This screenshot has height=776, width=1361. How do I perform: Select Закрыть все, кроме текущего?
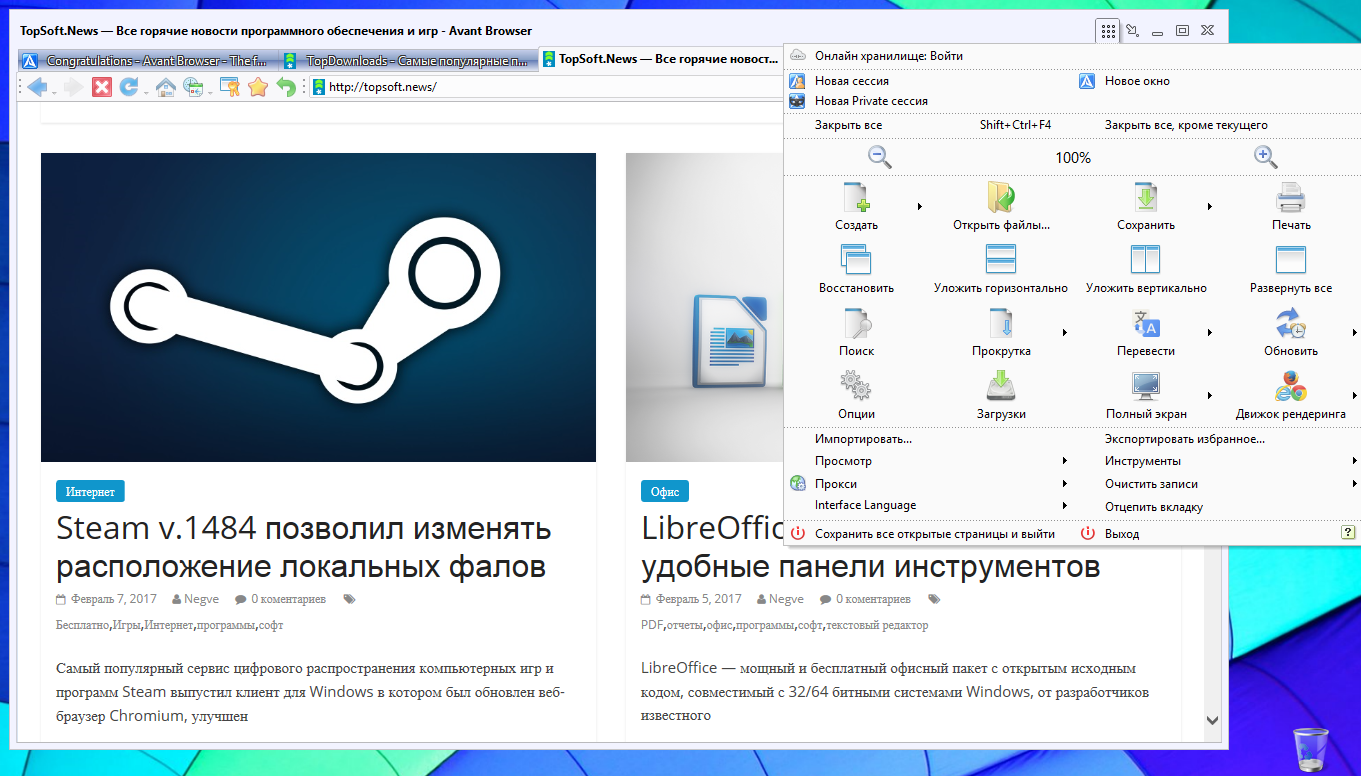click(1186, 125)
